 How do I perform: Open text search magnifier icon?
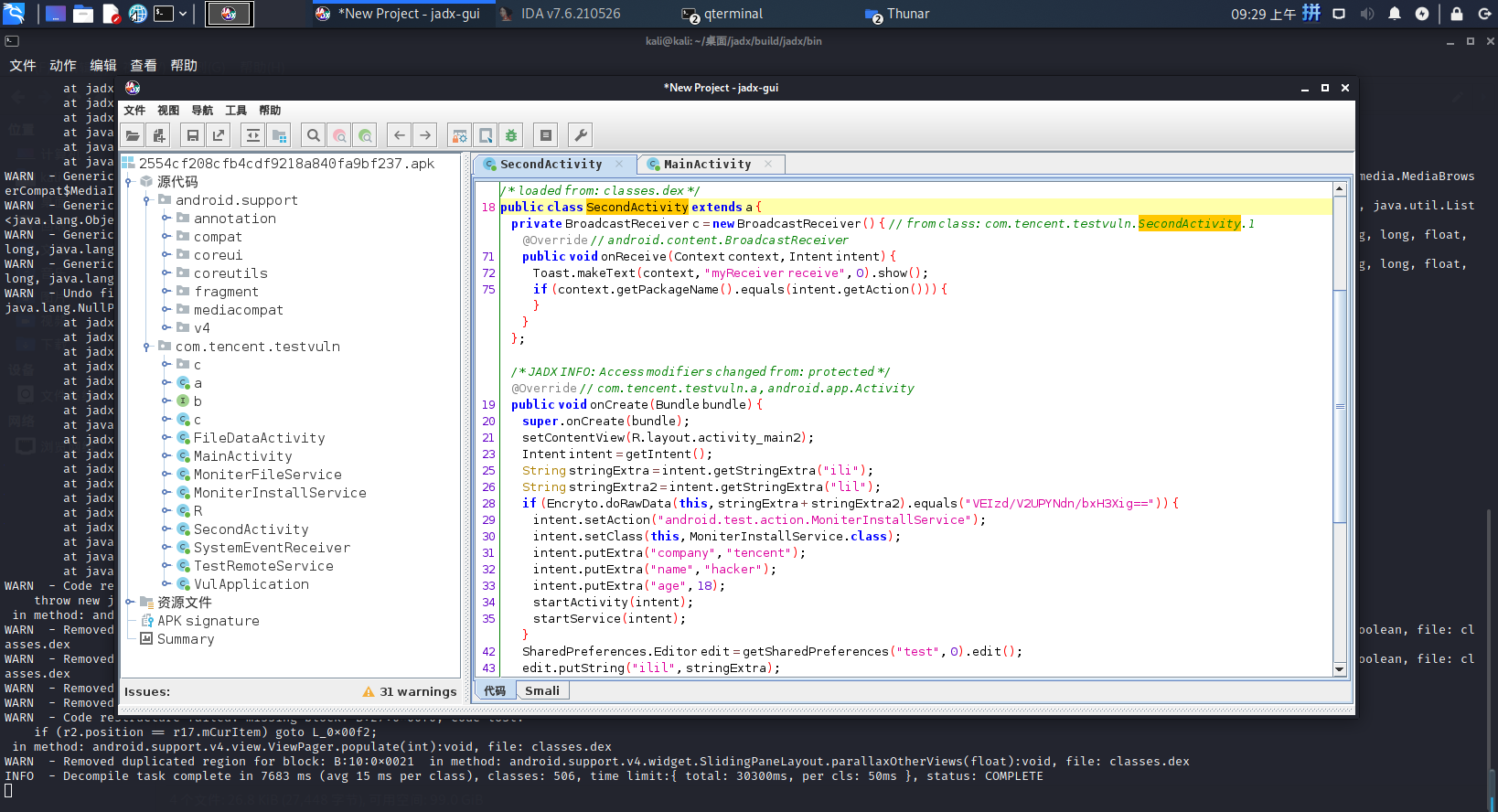(314, 135)
